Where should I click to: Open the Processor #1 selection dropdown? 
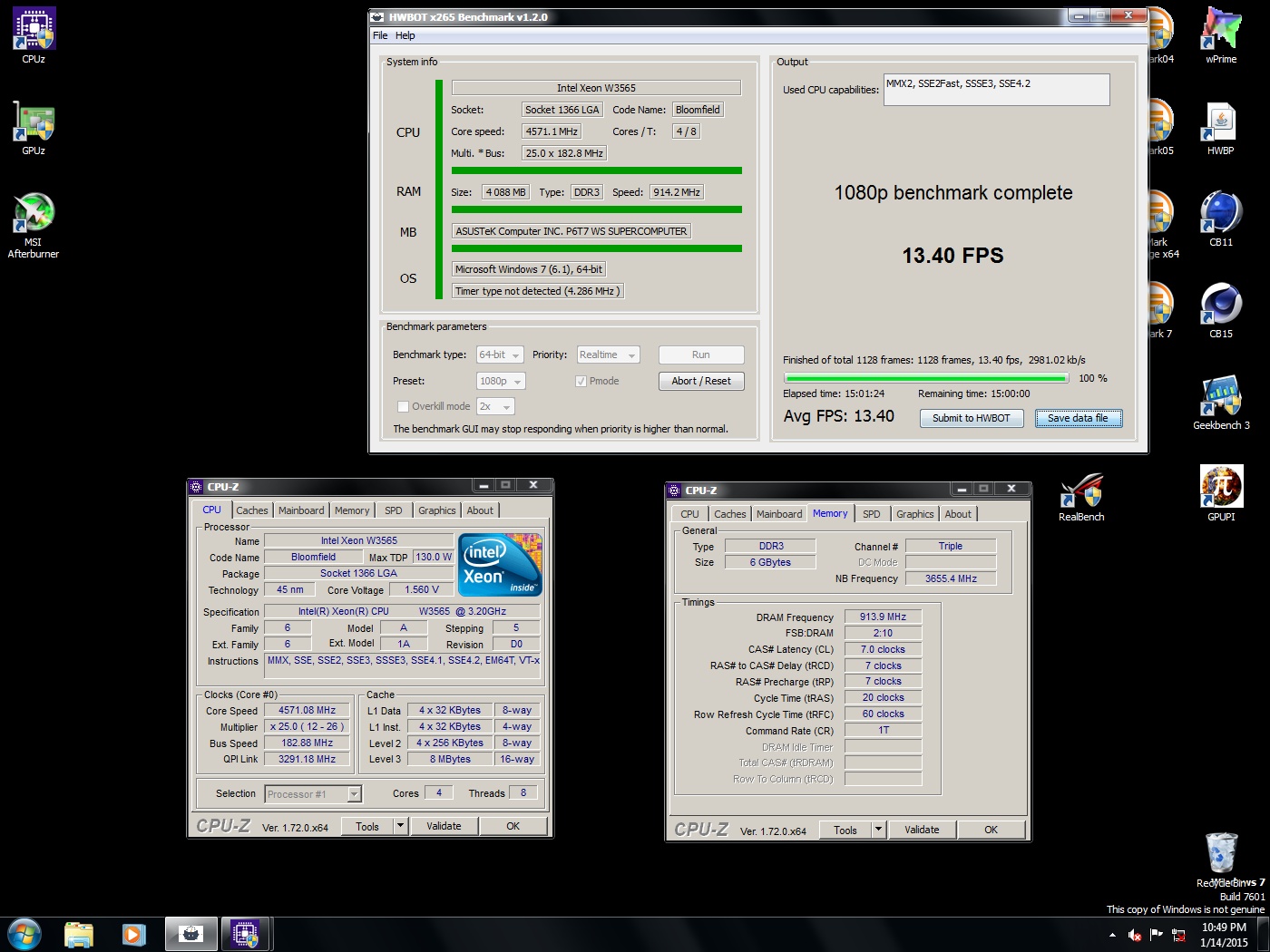313,794
